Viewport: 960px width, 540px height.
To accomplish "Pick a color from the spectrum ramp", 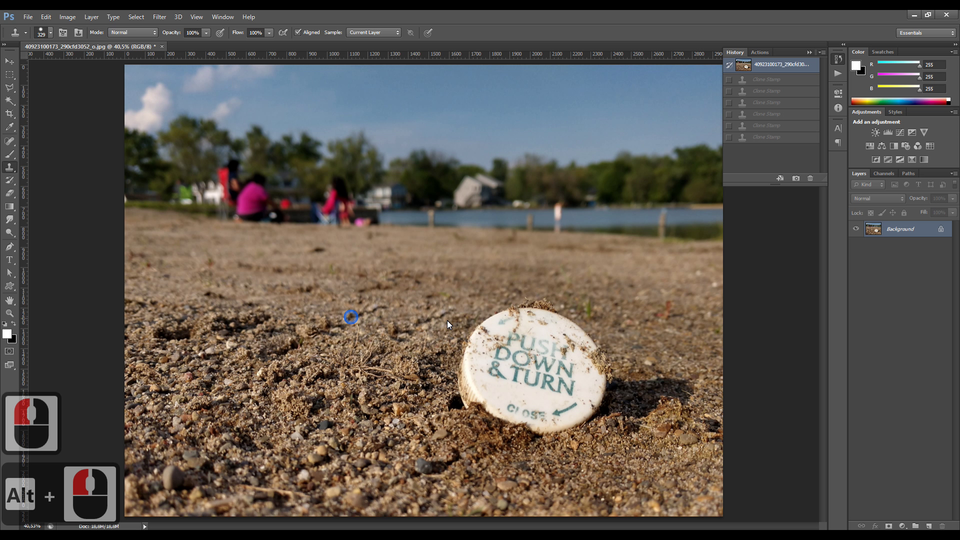I will click(x=900, y=102).
